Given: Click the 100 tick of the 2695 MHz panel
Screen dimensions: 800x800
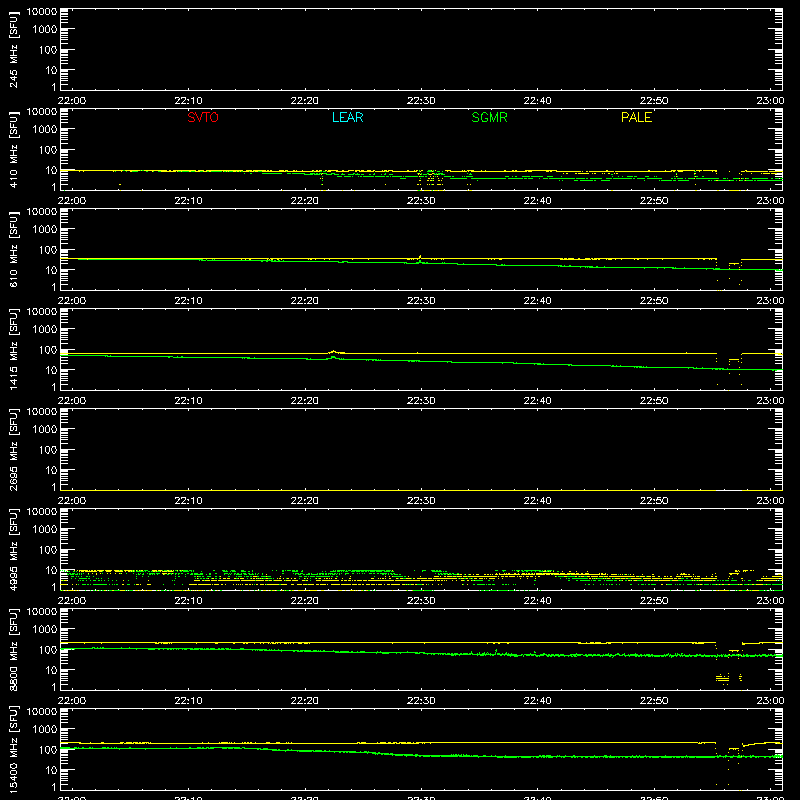Looking at the screenshot, I should 48,450.
